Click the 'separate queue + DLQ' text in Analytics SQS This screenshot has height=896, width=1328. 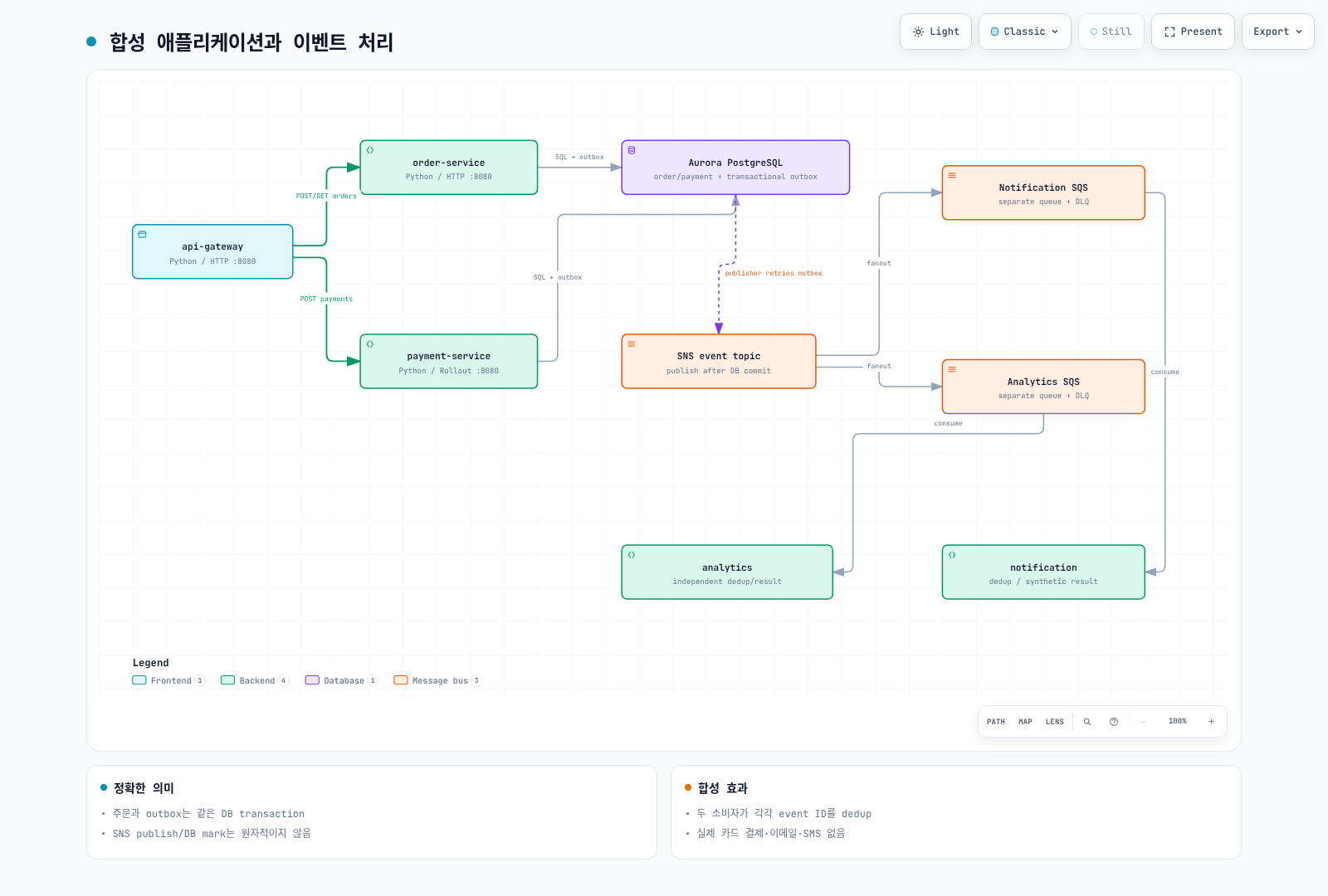(x=1043, y=396)
